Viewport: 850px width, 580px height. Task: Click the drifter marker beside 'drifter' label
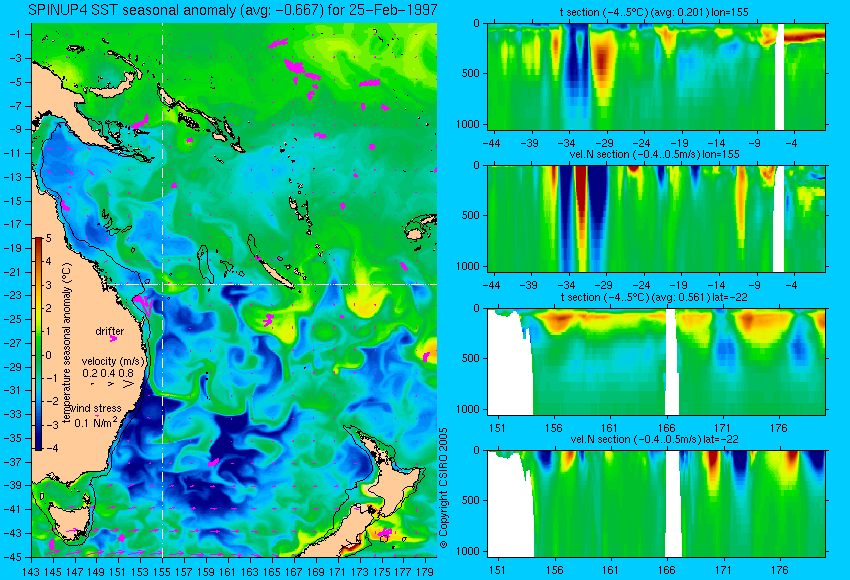tap(113, 339)
